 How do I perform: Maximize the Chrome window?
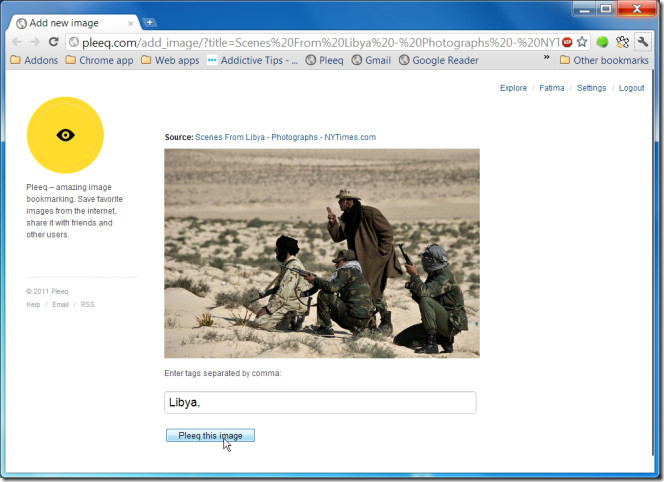pos(606,8)
